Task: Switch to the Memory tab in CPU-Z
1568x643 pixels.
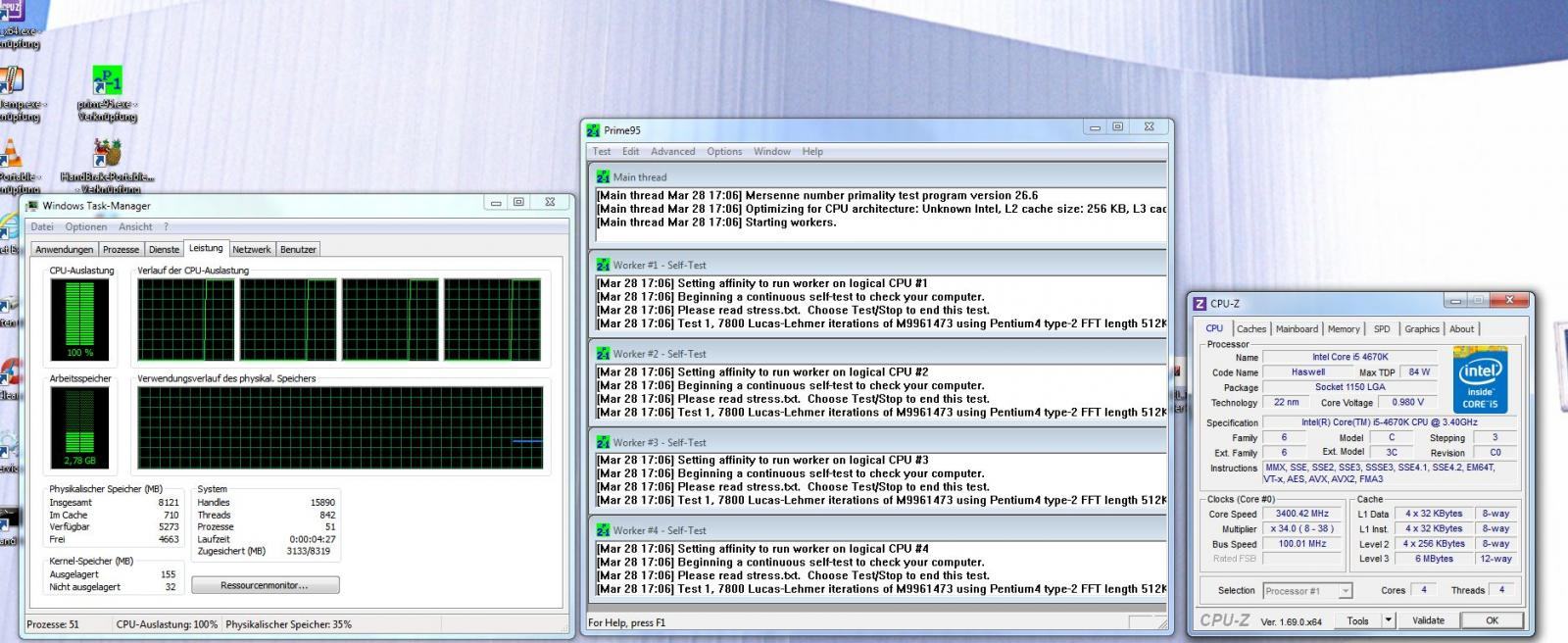Action: point(1344,329)
